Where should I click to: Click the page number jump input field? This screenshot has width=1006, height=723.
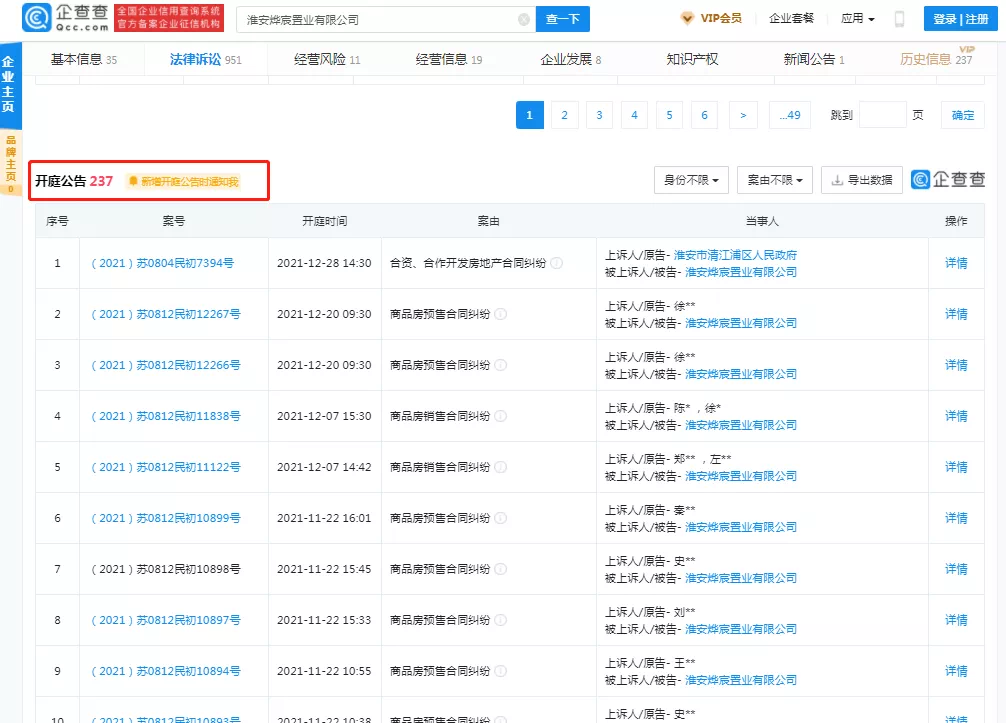pyautogui.click(x=882, y=115)
